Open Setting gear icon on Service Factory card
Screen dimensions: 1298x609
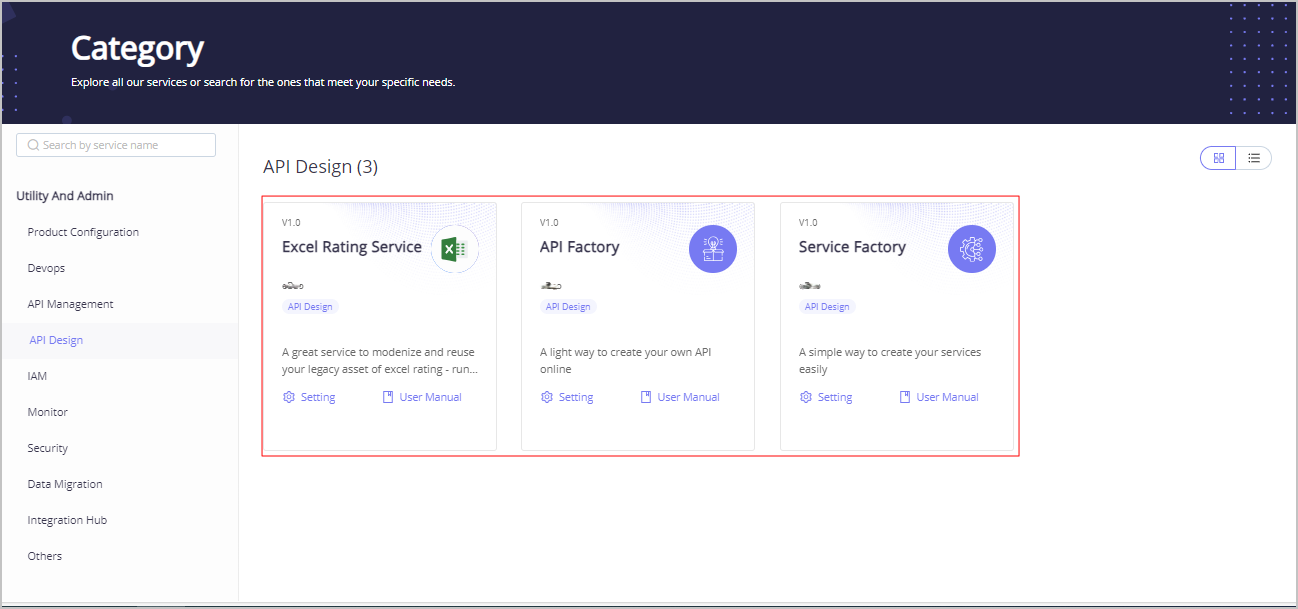tap(806, 397)
